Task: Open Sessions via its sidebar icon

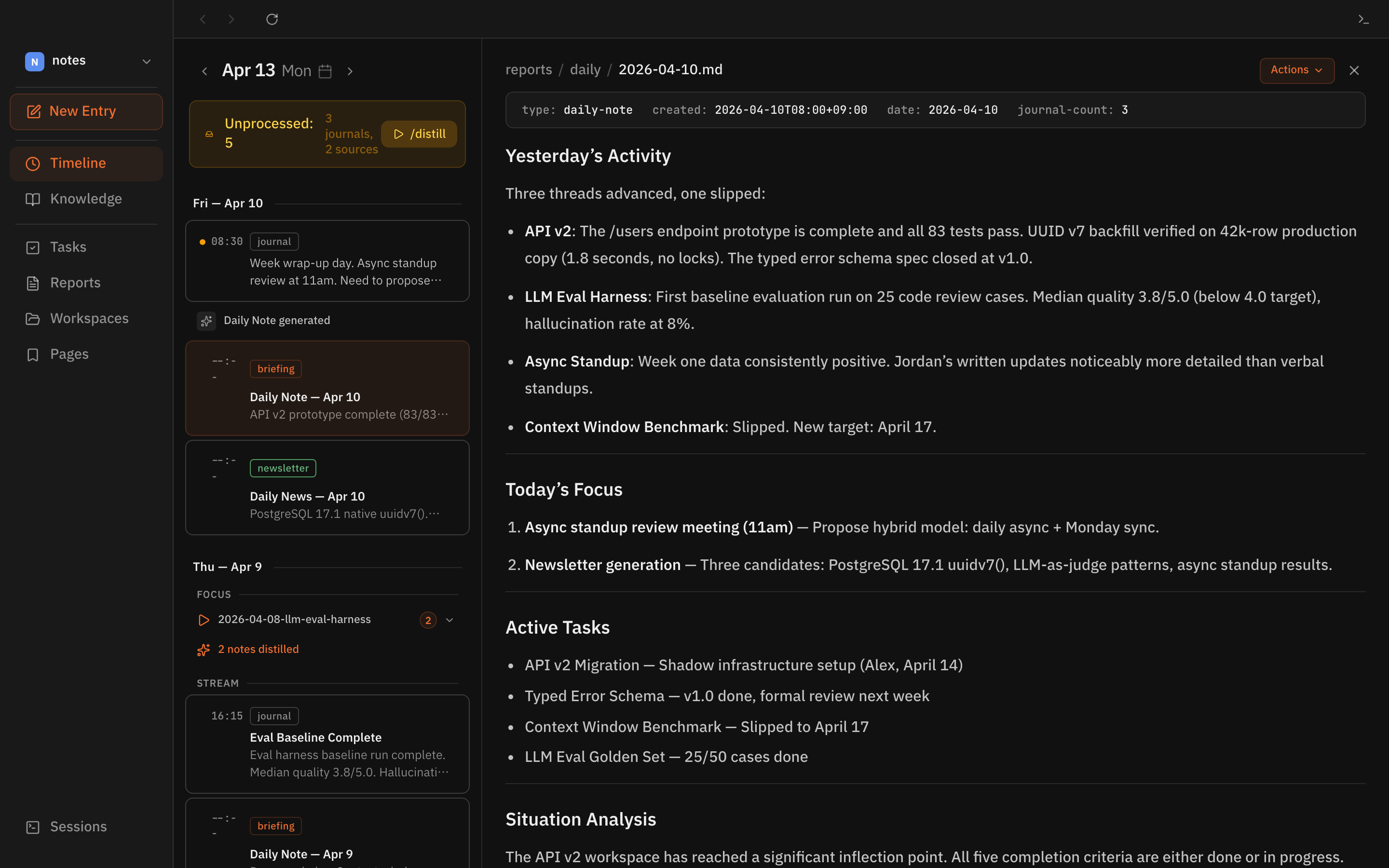Action: coord(33,827)
